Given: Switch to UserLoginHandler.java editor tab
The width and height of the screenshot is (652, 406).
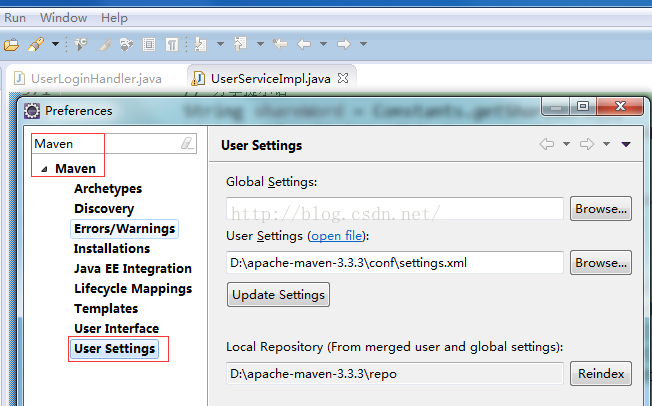Looking at the screenshot, I should coord(88,79).
